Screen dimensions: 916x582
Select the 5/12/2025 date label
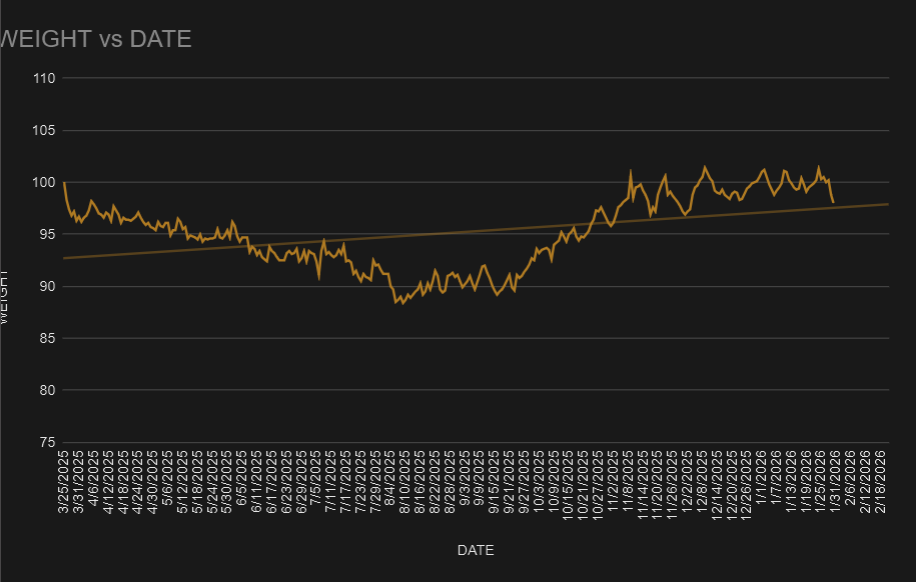(182, 481)
